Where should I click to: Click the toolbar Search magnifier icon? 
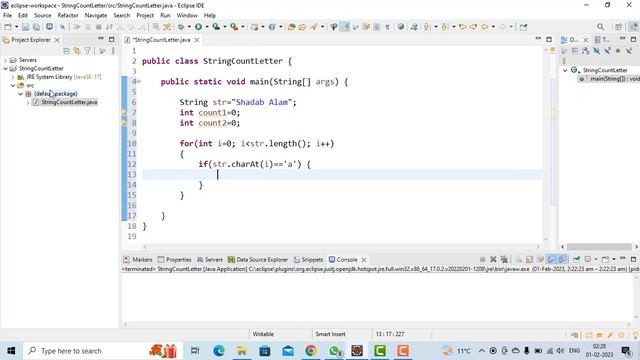600,27
